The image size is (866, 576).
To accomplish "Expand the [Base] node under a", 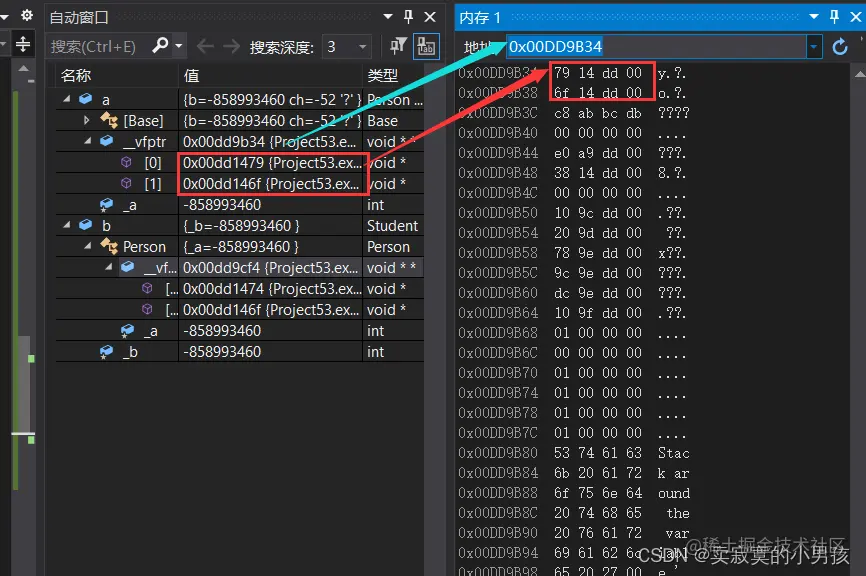I will [87, 120].
